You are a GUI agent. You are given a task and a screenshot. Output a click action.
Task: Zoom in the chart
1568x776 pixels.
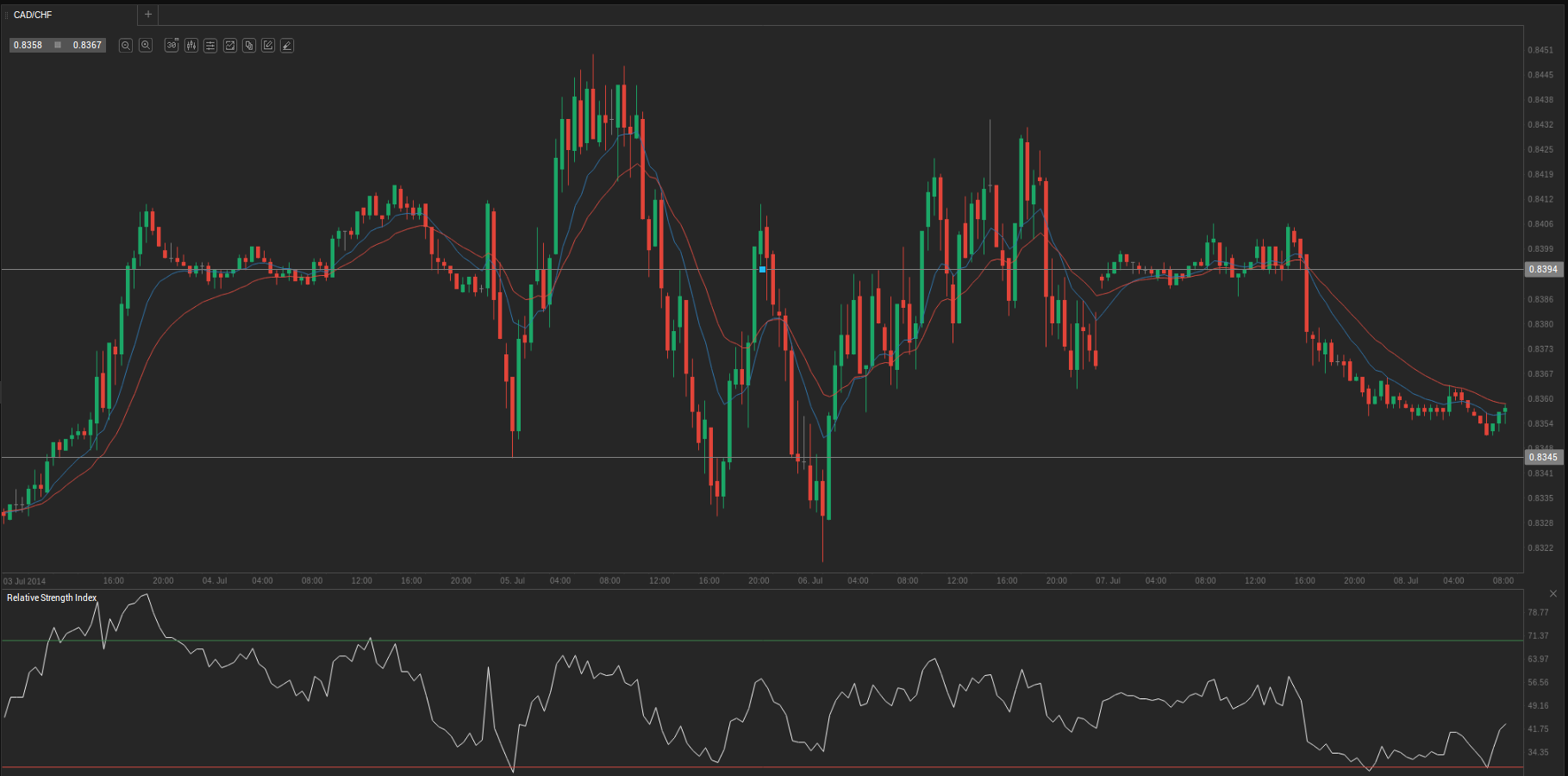click(146, 46)
